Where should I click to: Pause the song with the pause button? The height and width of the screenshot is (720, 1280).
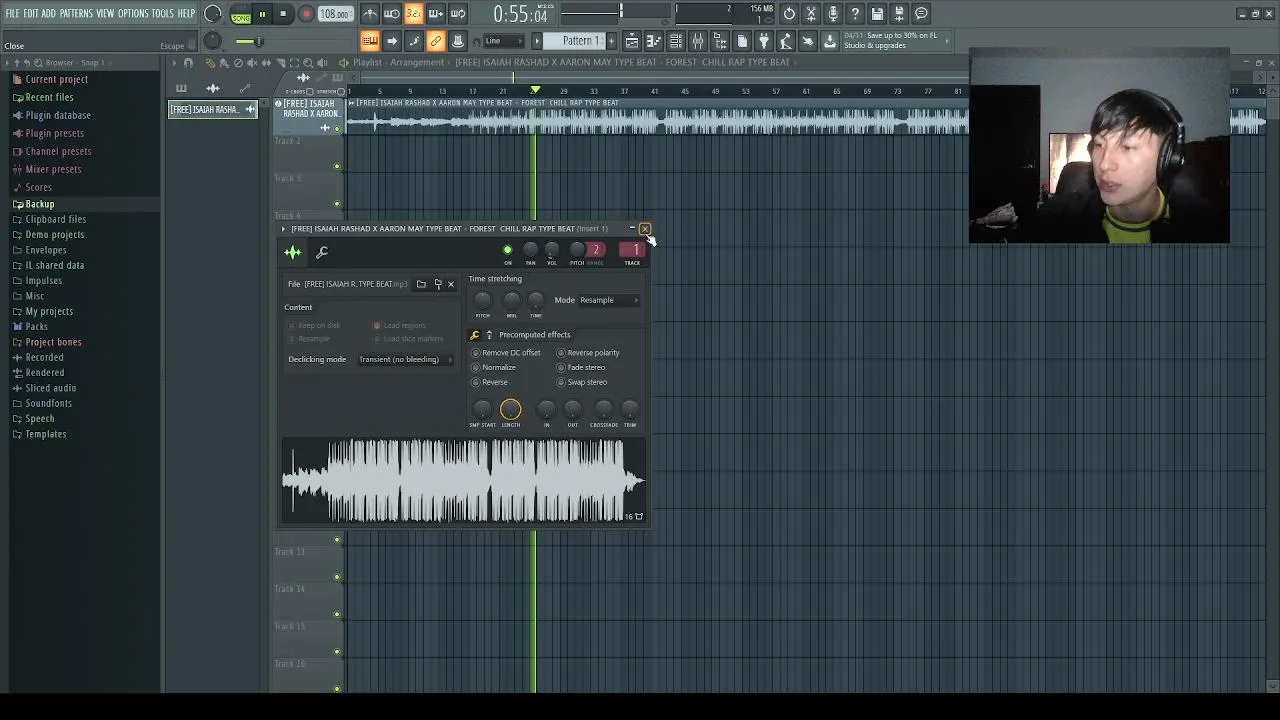click(x=262, y=14)
